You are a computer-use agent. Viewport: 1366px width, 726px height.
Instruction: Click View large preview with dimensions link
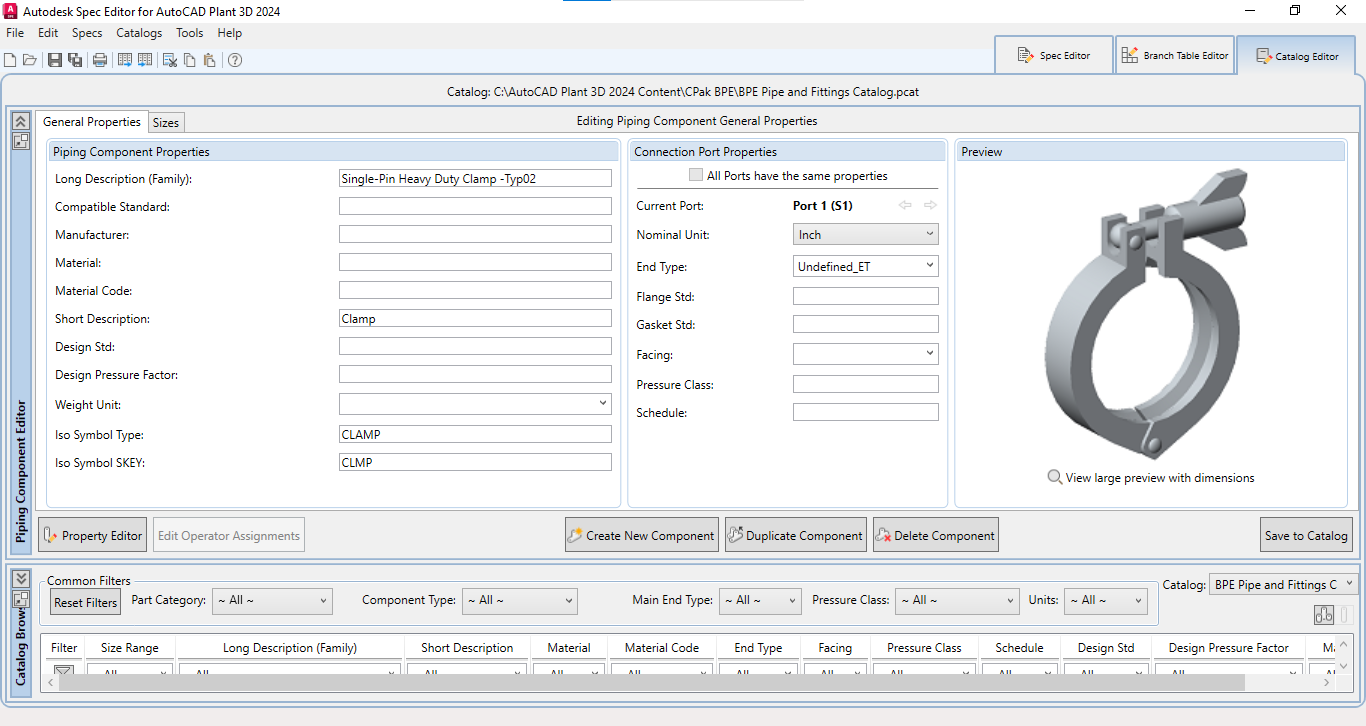(x=1160, y=478)
